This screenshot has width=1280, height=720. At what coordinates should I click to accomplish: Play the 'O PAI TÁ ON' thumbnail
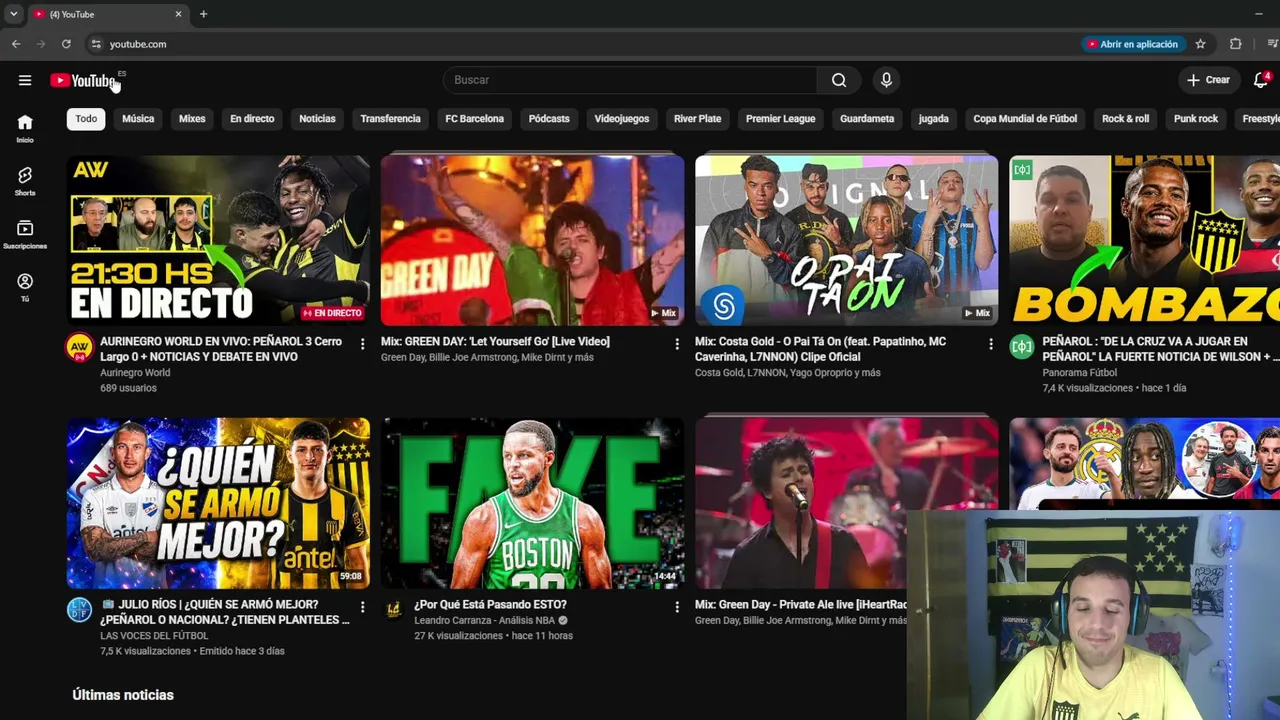[846, 240]
